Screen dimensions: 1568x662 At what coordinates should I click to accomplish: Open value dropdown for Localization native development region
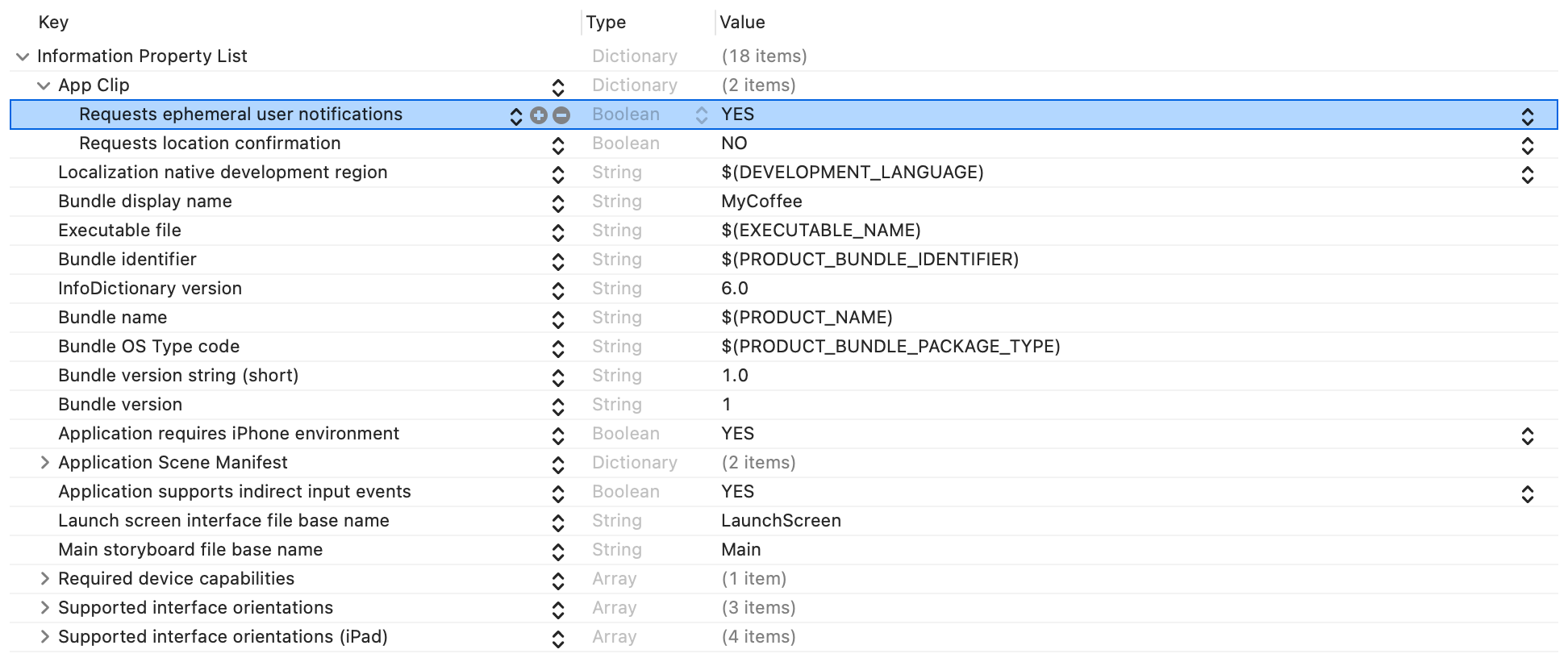(1527, 174)
